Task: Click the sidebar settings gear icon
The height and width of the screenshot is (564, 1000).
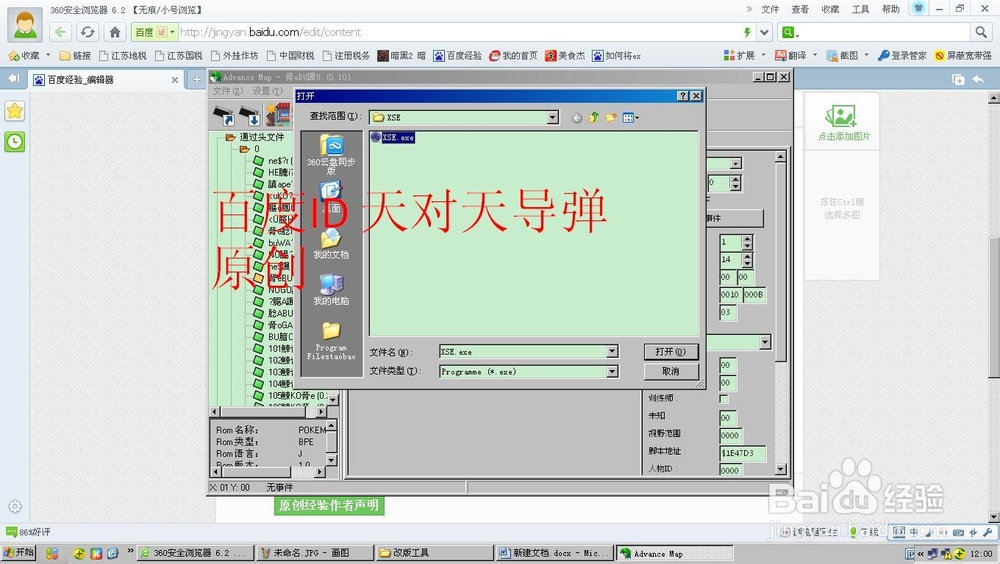Action: tap(15, 507)
